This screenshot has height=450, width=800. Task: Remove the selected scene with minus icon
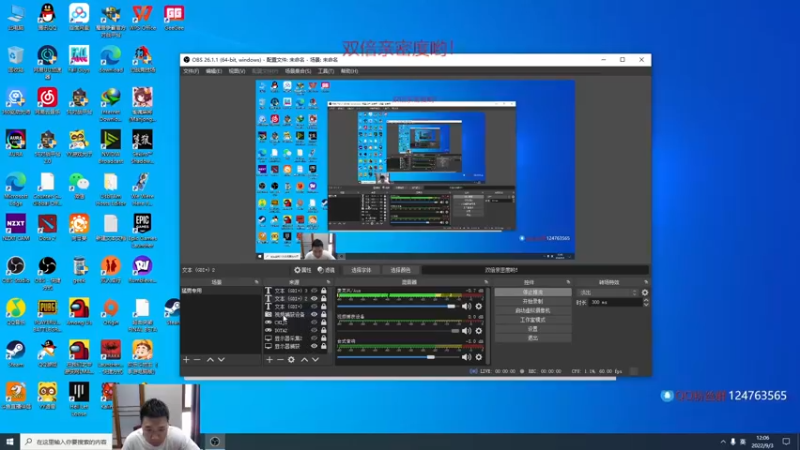tap(197, 360)
